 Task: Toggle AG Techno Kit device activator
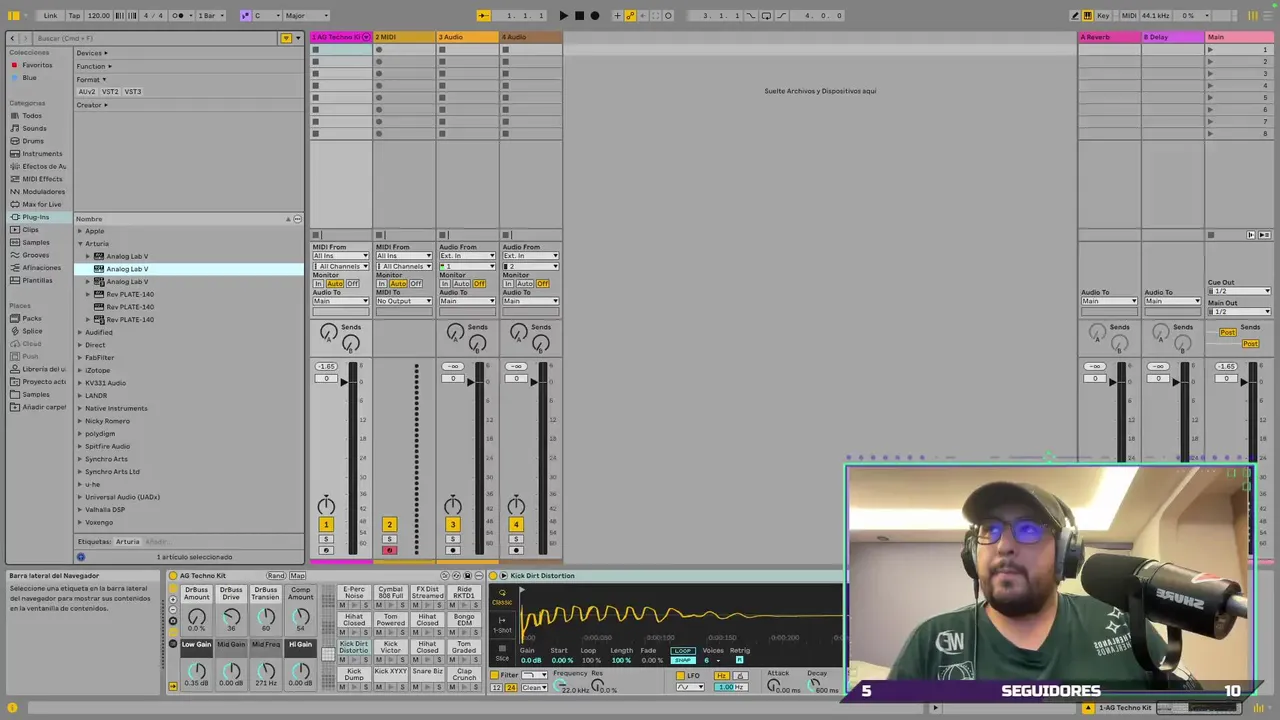point(173,576)
